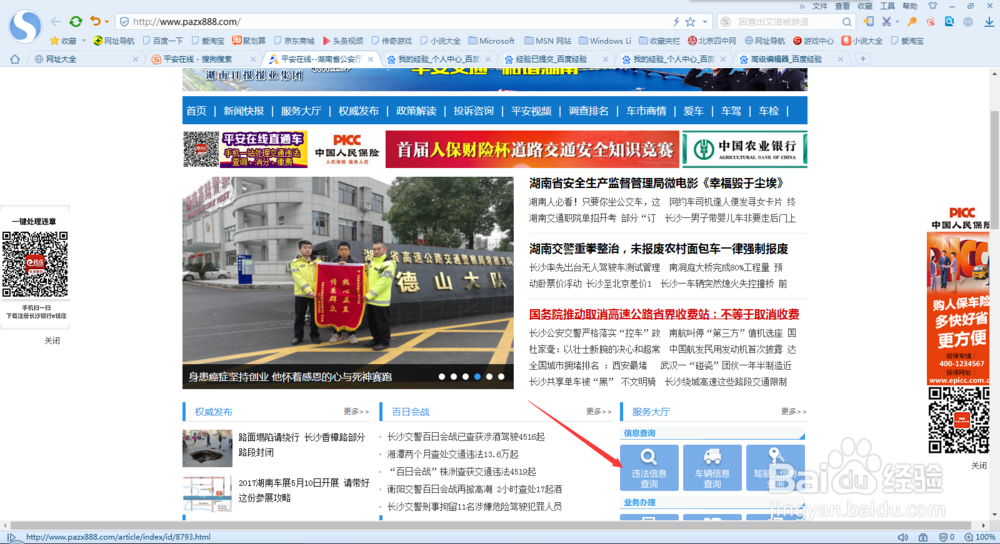Close the 经验已提交_百度经验 tab
The height and width of the screenshot is (544, 1000).
pyautogui.click(x=605, y=59)
